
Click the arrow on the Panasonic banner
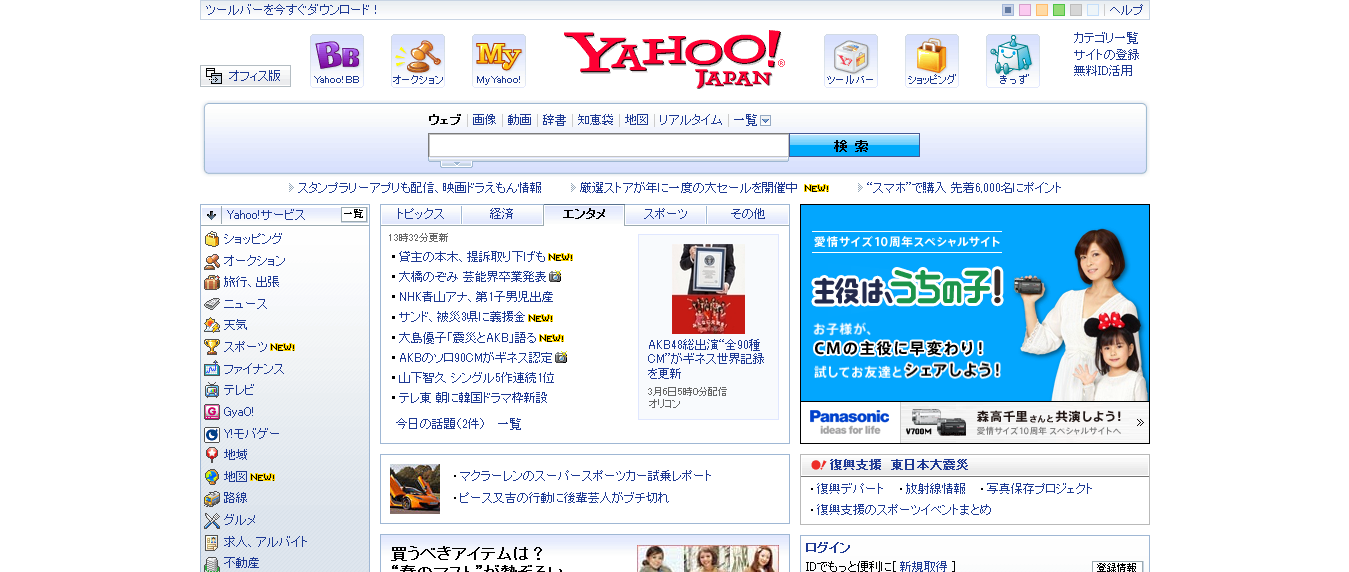(1140, 423)
